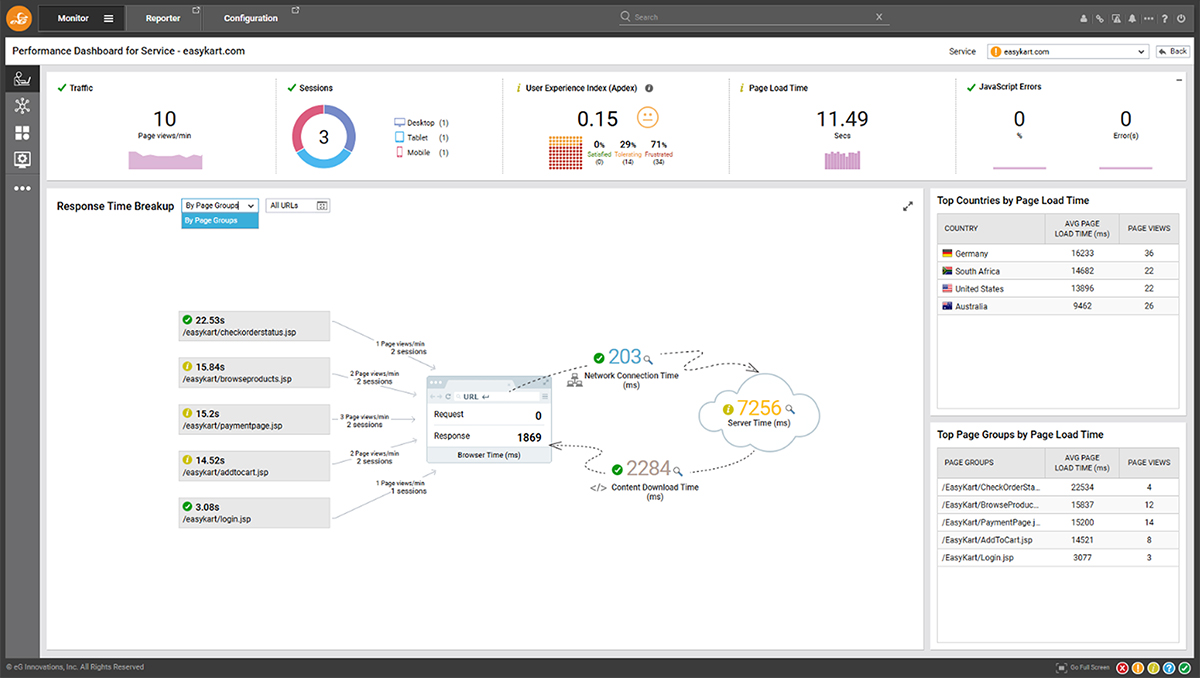This screenshot has height=678, width=1200.
Task: Click Go Full Screen
Action: tap(1083, 667)
